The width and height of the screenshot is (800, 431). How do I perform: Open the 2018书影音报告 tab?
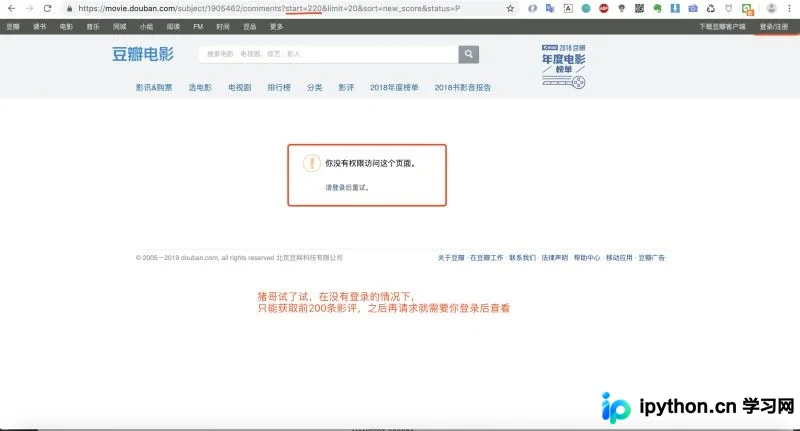coord(462,88)
